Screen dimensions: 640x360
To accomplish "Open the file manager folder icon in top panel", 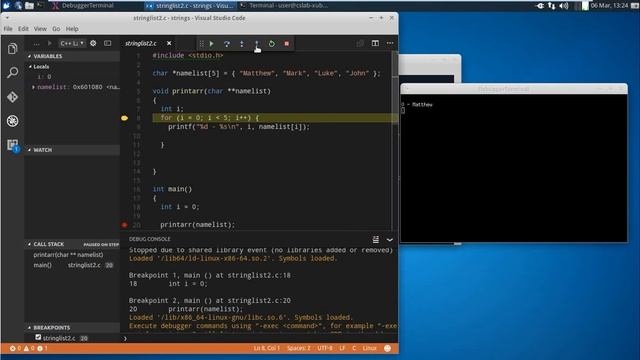I will point(29,6).
